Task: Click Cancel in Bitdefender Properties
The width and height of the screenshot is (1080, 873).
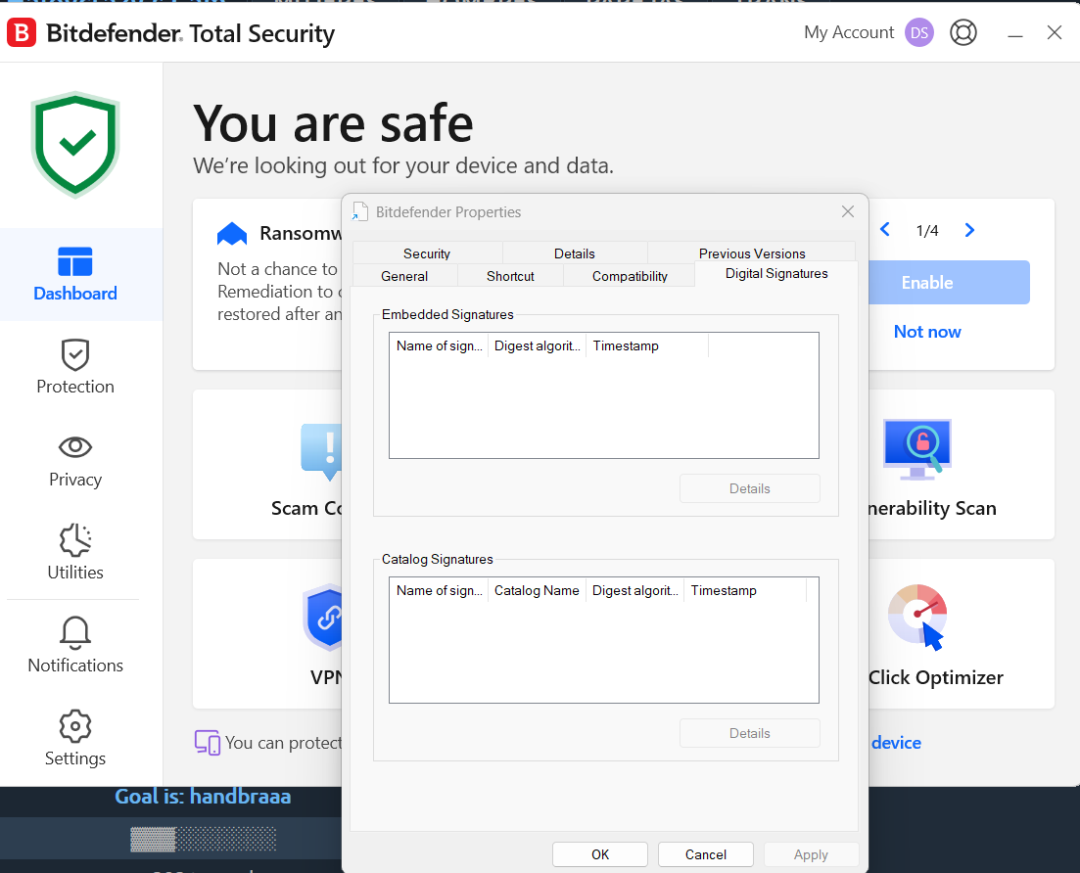Action: tap(705, 854)
